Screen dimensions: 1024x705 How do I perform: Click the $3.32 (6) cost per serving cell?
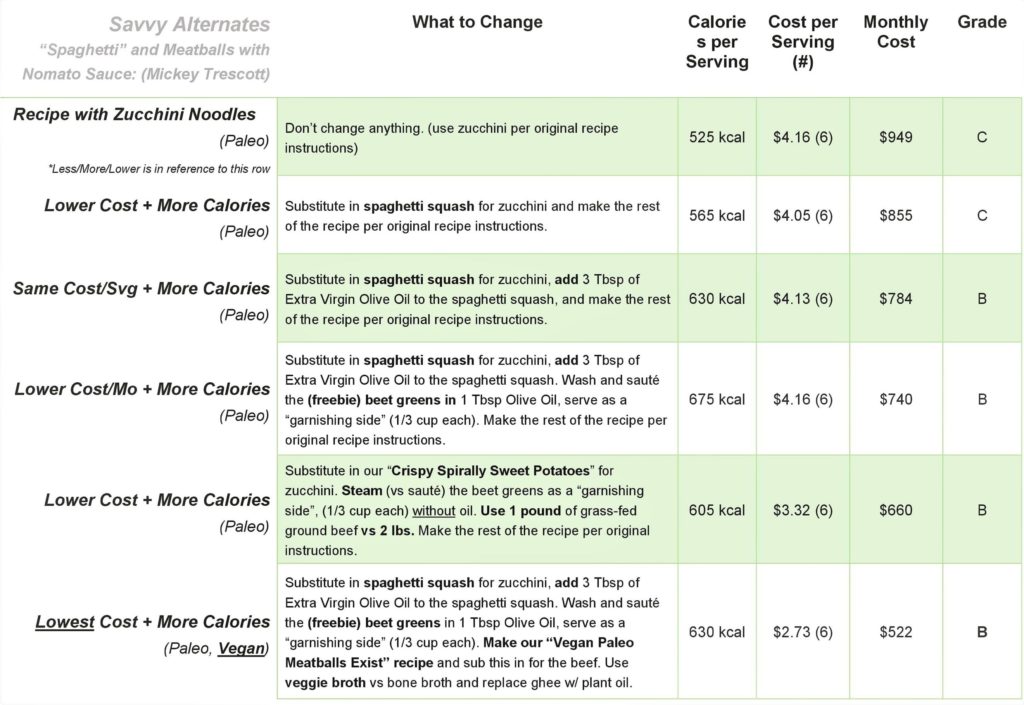pos(802,510)
